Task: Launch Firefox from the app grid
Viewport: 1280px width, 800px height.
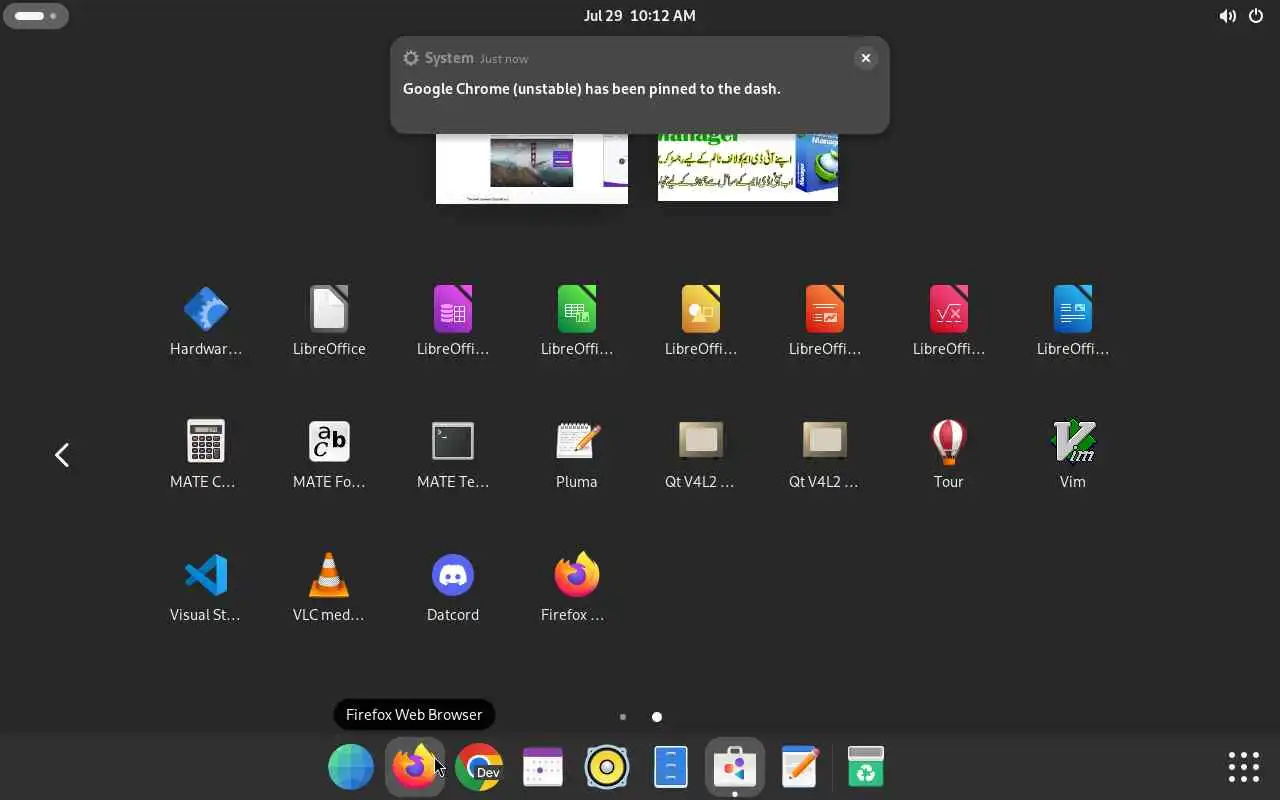Action: click(x=577, y=587)
